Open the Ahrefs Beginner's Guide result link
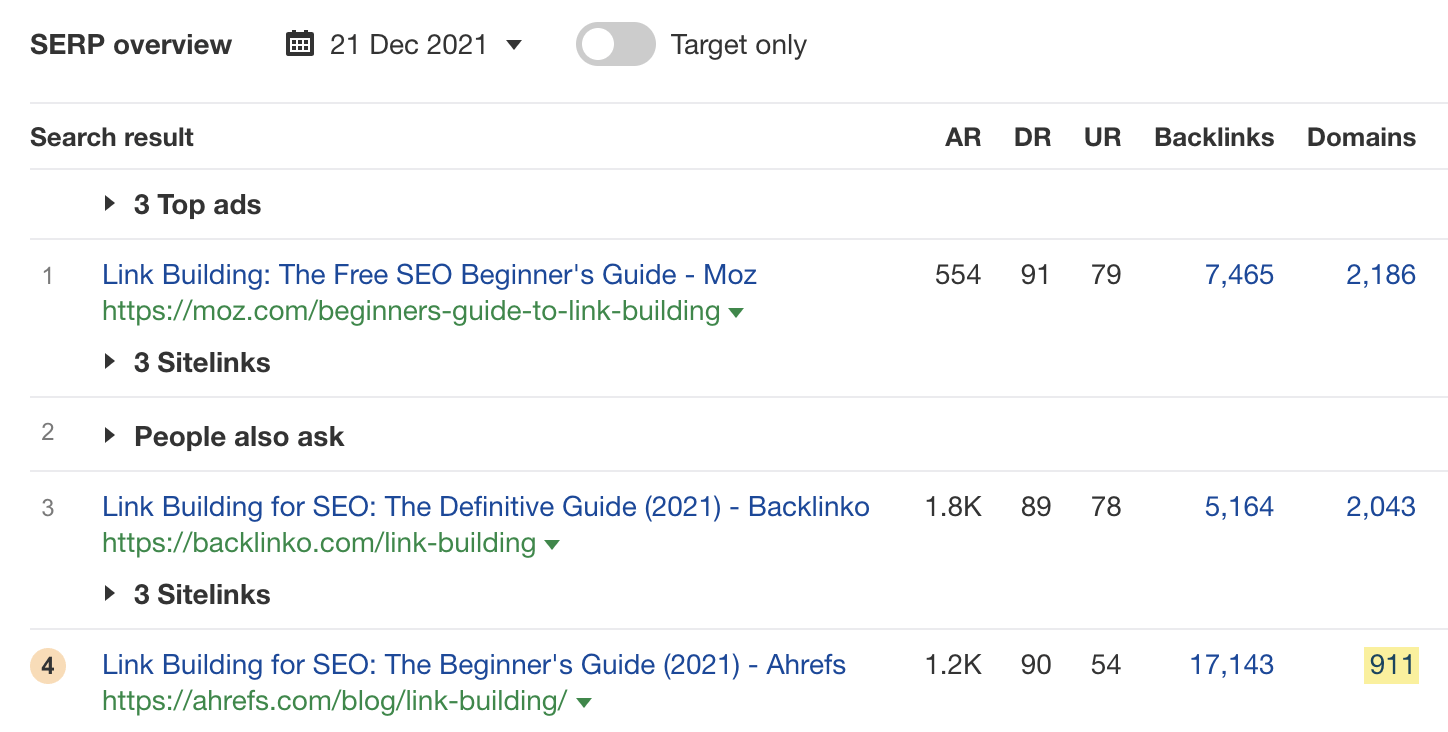Screen dimensions: 1448x732 (473, 664)
